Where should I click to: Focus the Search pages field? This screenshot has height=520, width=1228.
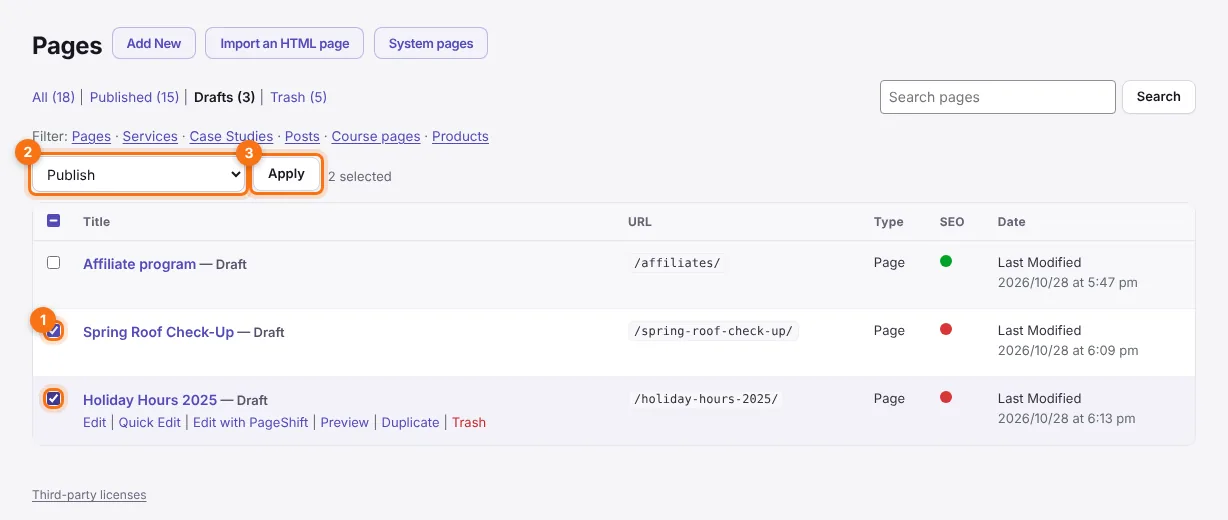[x=998, y=97]
